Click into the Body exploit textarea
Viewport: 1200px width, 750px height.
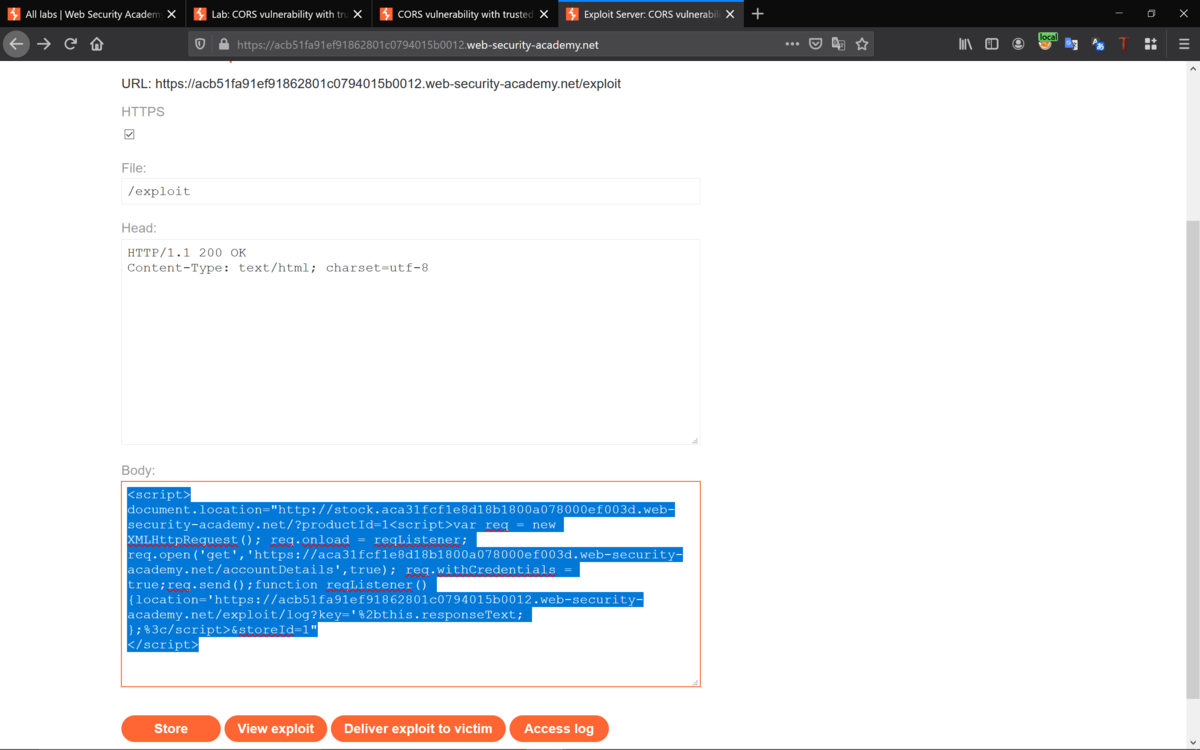pos(410,584)
